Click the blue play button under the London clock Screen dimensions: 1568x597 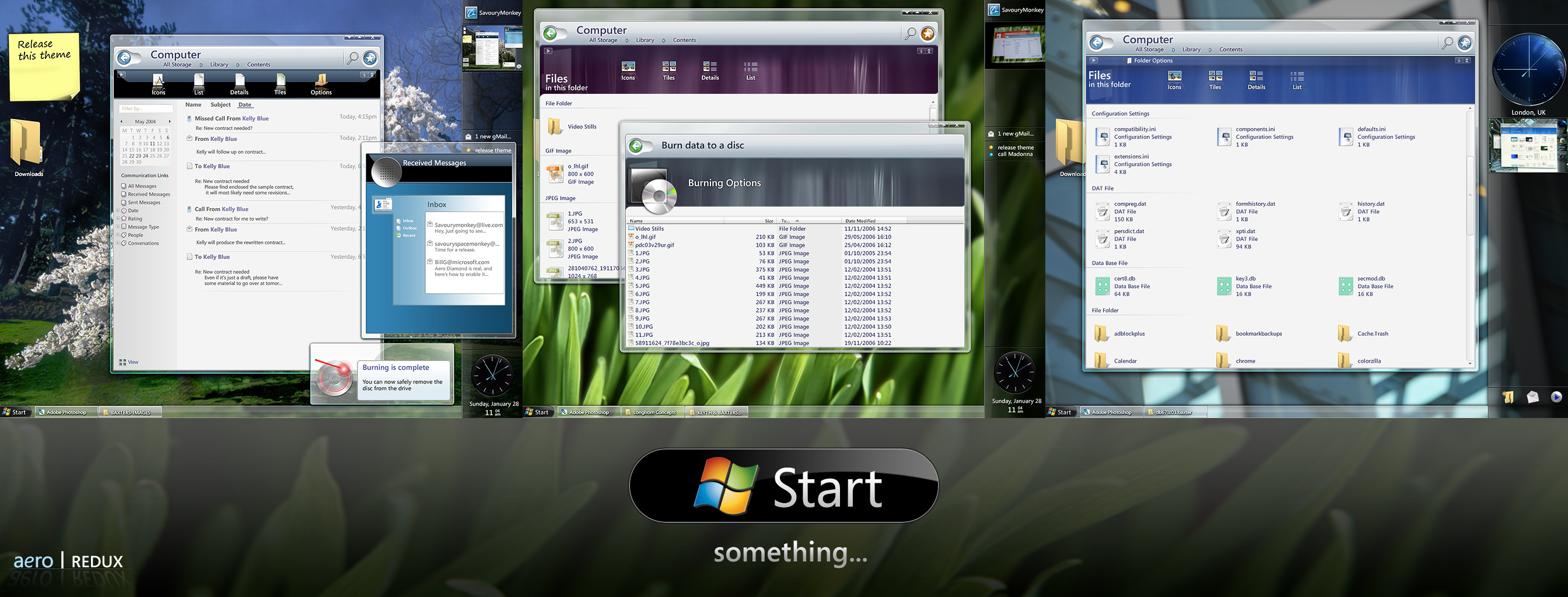pyautogui.click(x=1556, y=397)
